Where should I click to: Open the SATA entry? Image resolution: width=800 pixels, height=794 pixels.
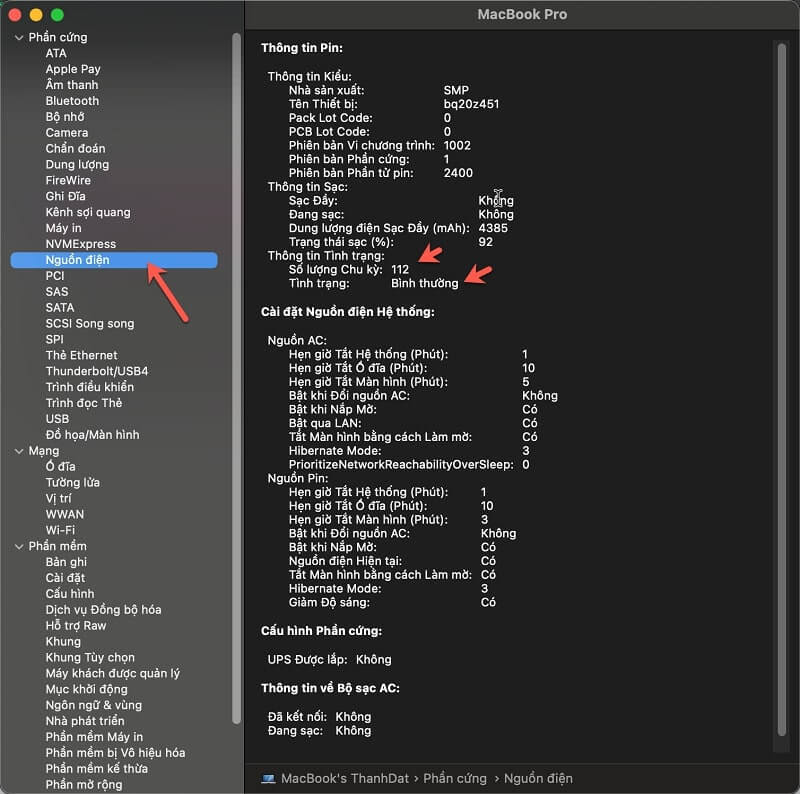pyautogui.click(x=60, y=307)
